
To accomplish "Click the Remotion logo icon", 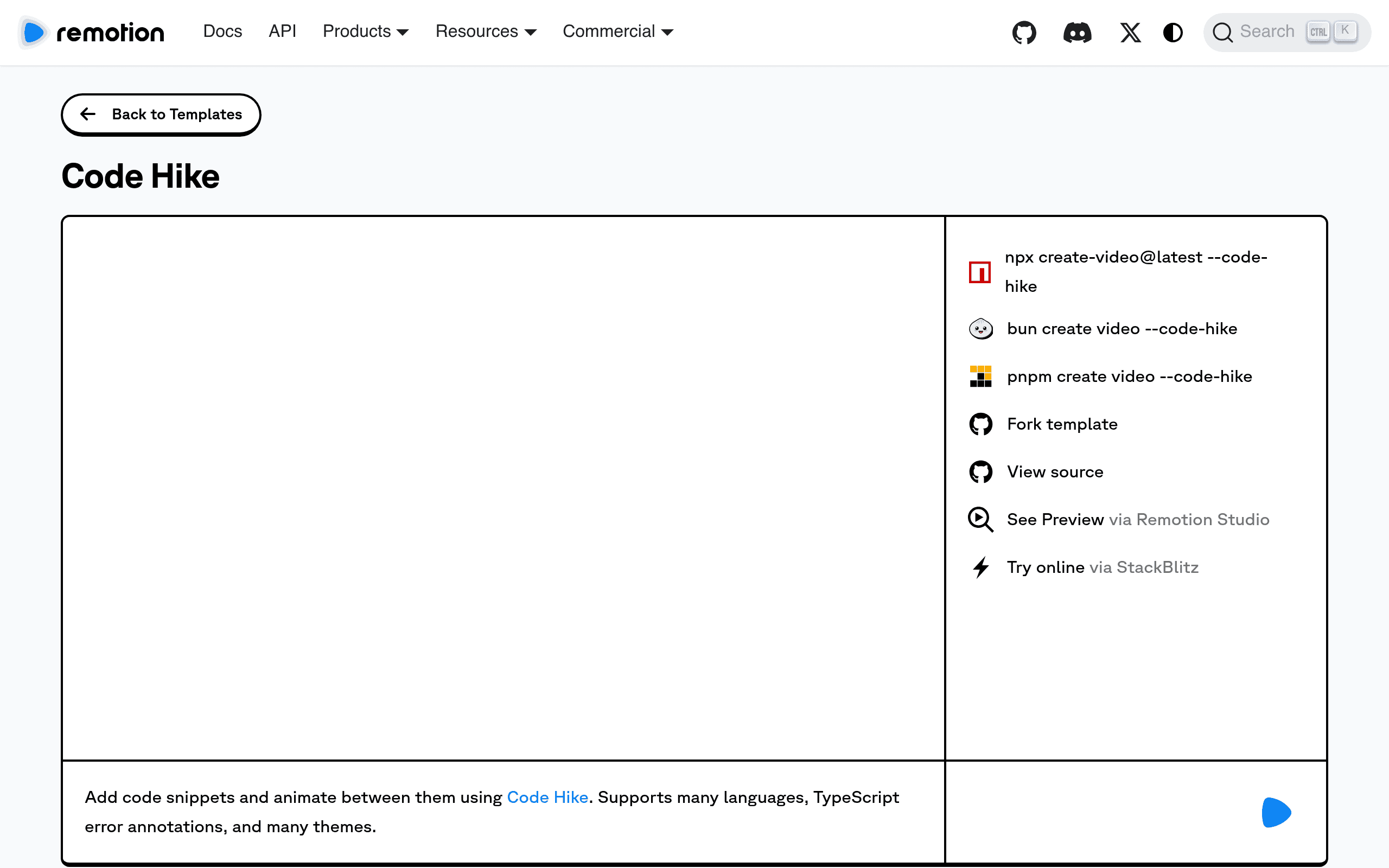I will point(33,32).
